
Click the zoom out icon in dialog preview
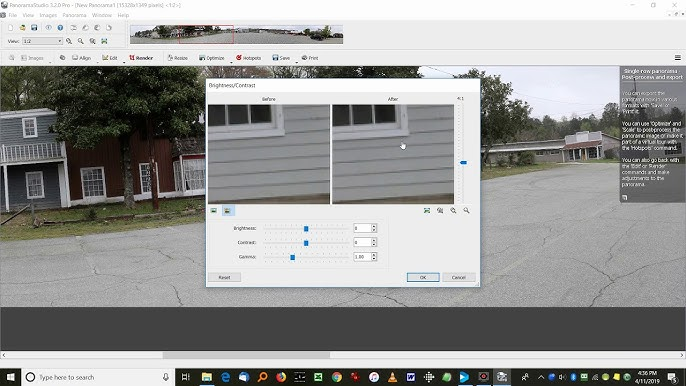pyautogui.click(x=466, y=211)
